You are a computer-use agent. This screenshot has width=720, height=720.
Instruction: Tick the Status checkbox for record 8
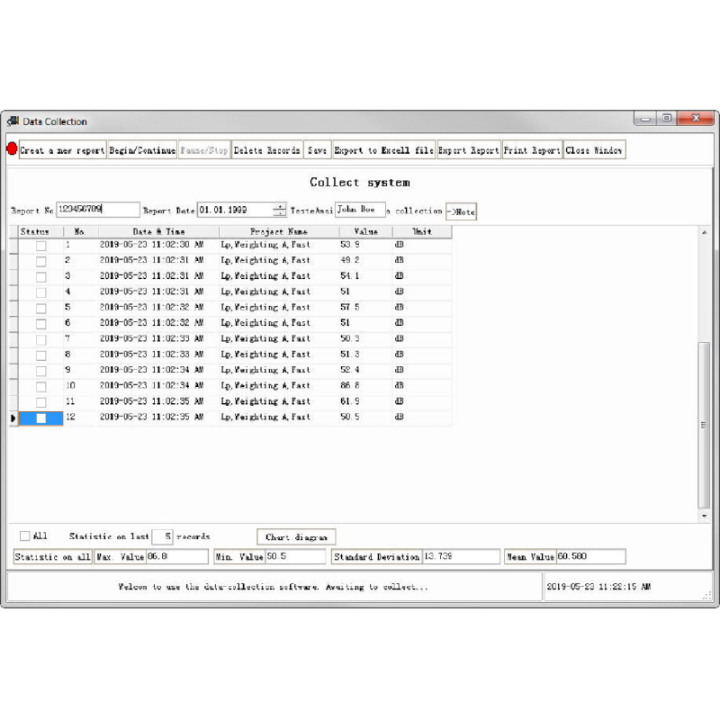click(41, 355)
